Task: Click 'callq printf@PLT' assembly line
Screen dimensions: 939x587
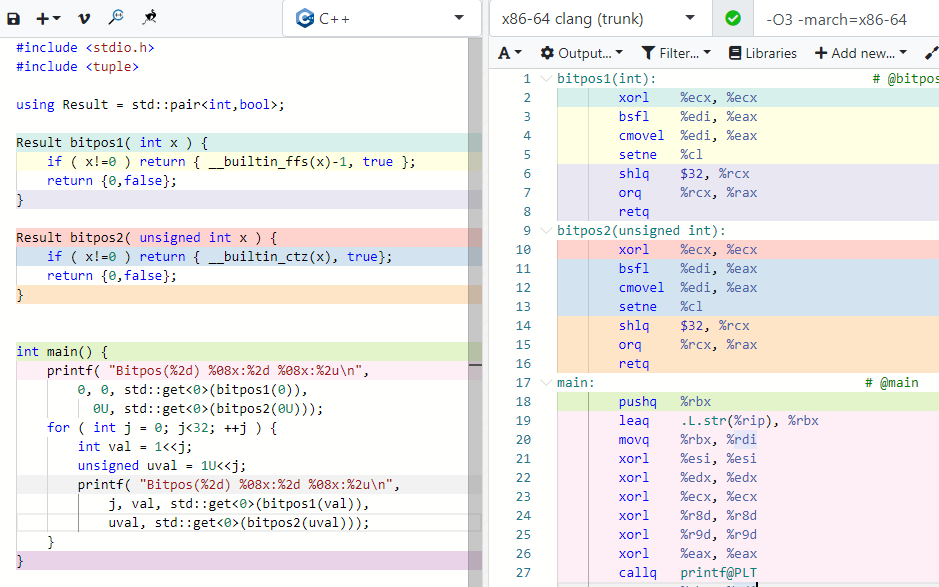Action: [x=687, y=573]
